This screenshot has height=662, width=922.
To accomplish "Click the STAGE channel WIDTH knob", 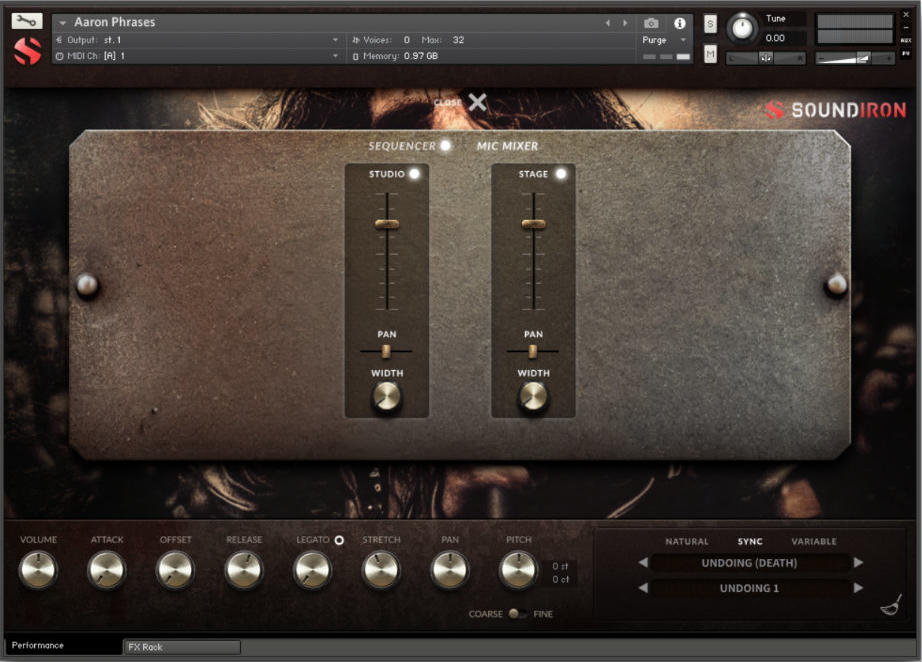I will coord(533,397).
